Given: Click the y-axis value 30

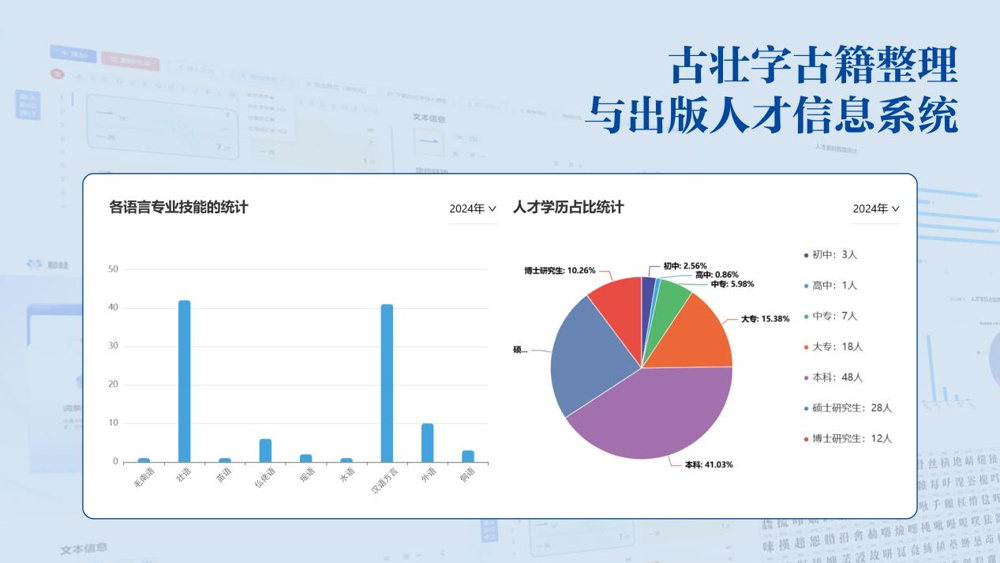Looking at the screenshot, I should [113, 346].
